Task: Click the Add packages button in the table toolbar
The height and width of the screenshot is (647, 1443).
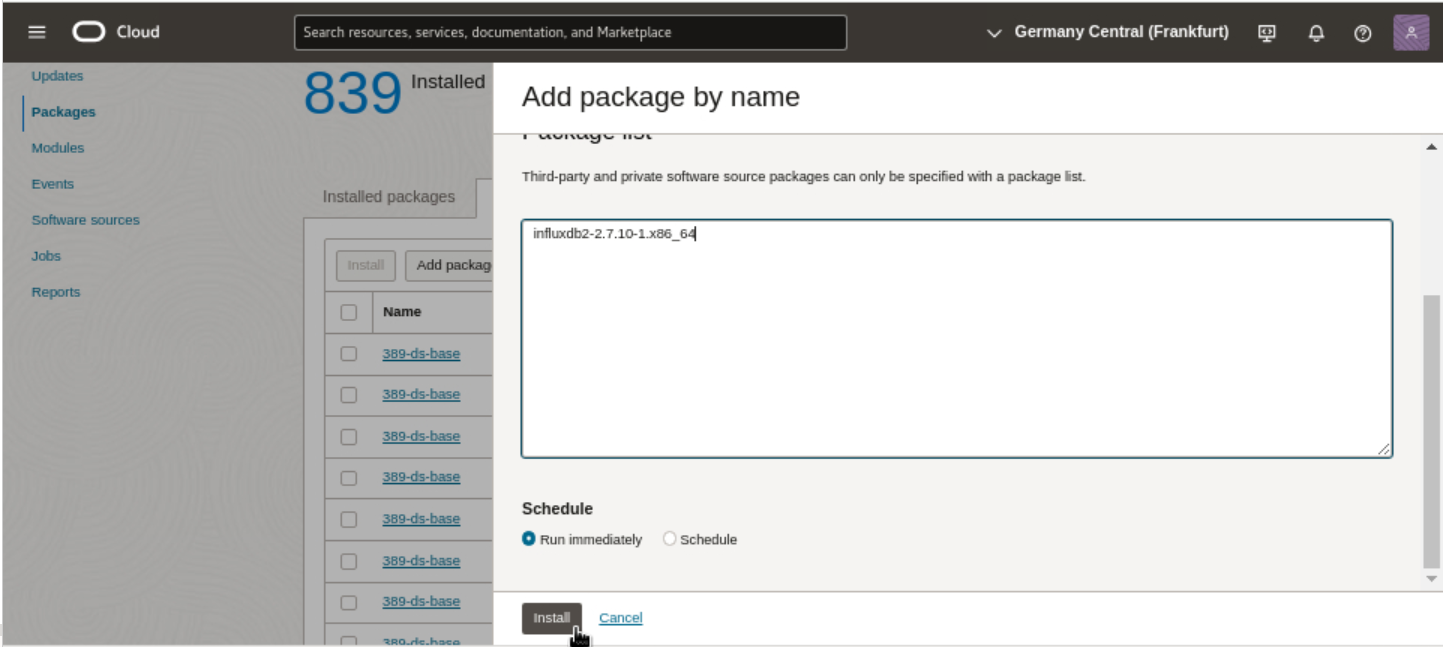Action: click(449, 265)
